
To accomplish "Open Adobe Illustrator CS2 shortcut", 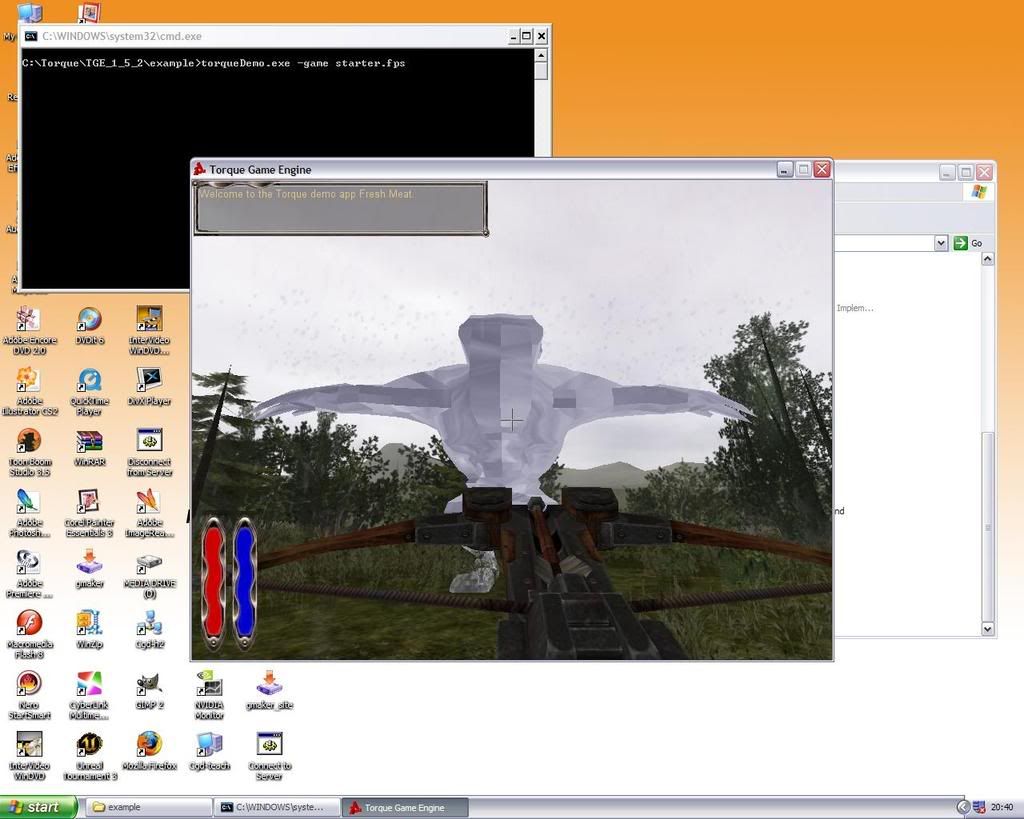I will click(29, 391).
